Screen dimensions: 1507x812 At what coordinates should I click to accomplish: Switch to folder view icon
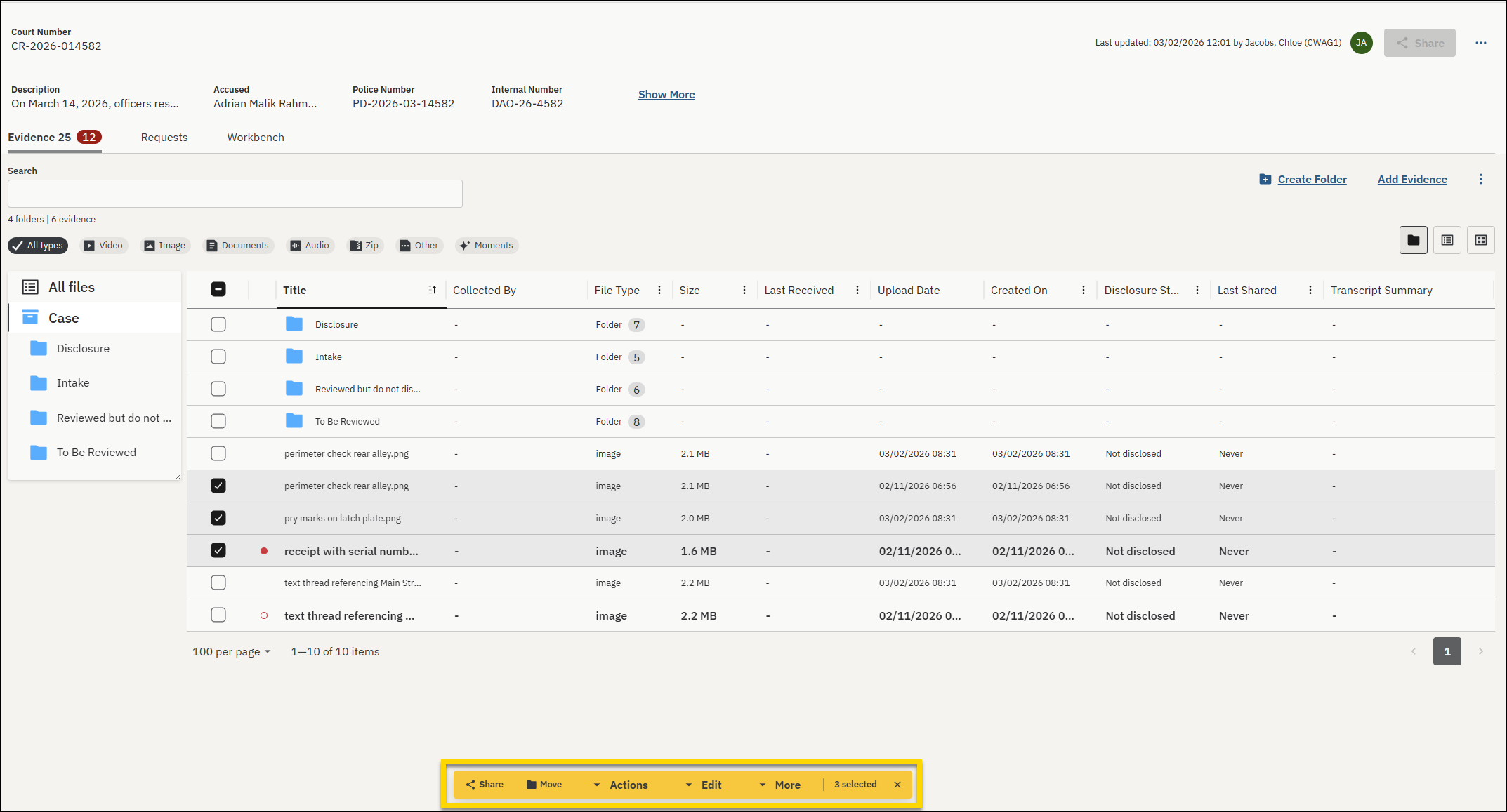click(1413, 239)
